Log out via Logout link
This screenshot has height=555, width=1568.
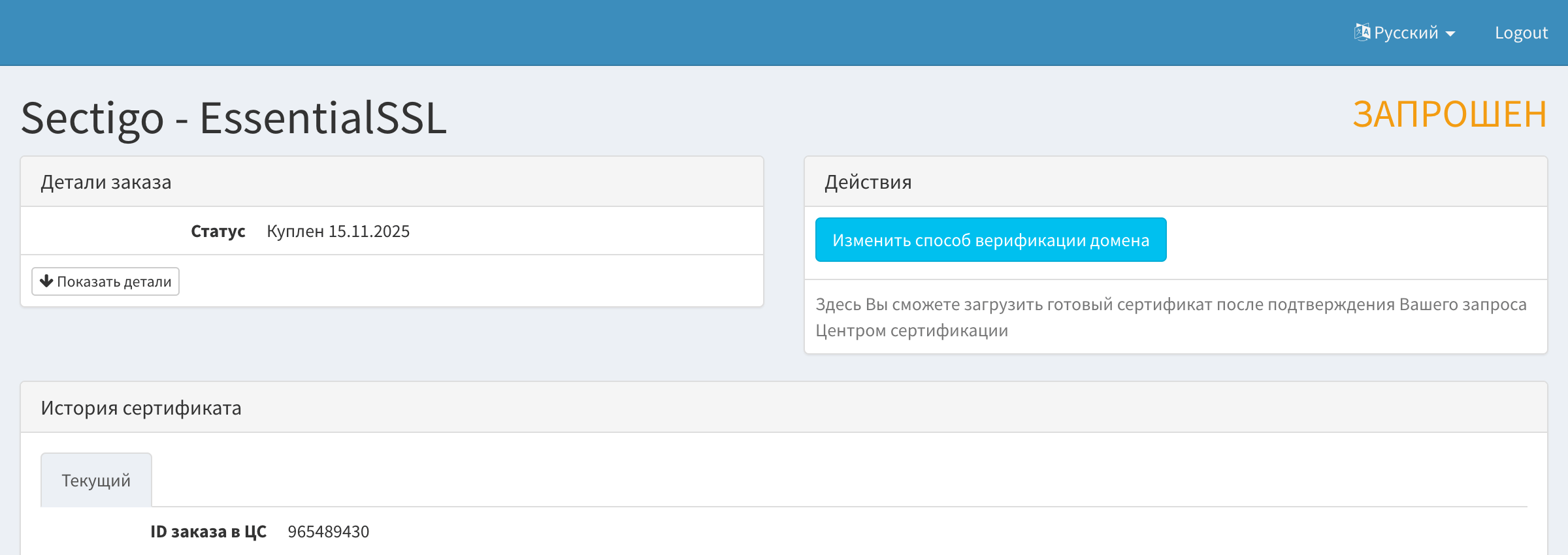(1521, 33)
